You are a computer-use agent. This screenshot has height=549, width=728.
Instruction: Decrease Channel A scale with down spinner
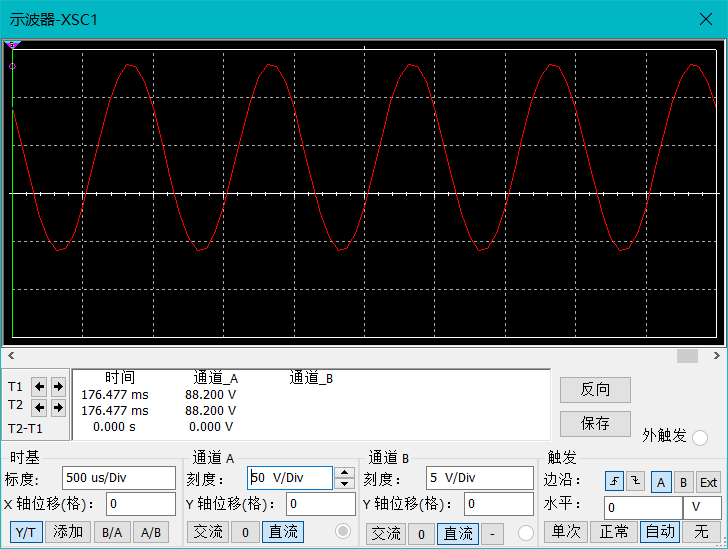344,484
